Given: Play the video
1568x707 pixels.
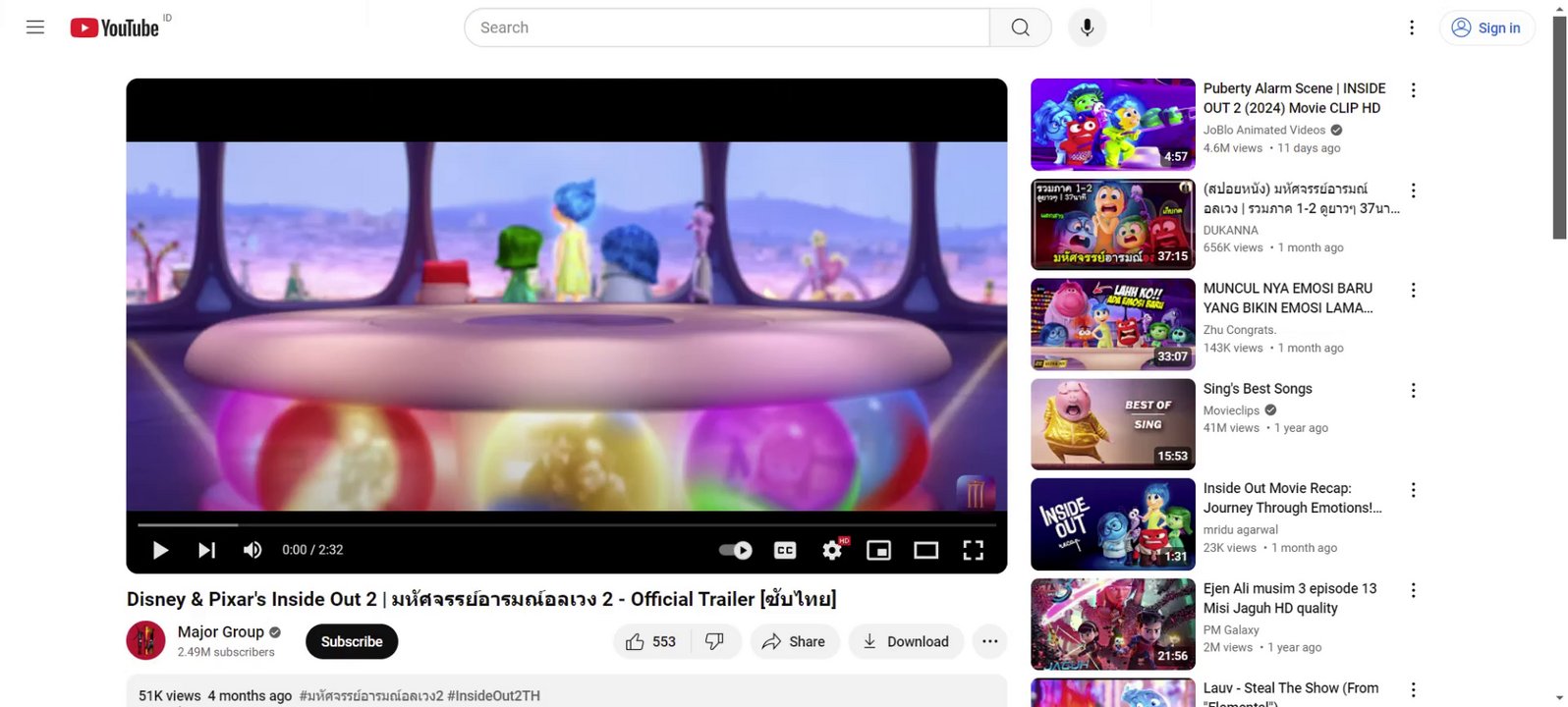Looking at the screenshot, I should tap(160, 550).
